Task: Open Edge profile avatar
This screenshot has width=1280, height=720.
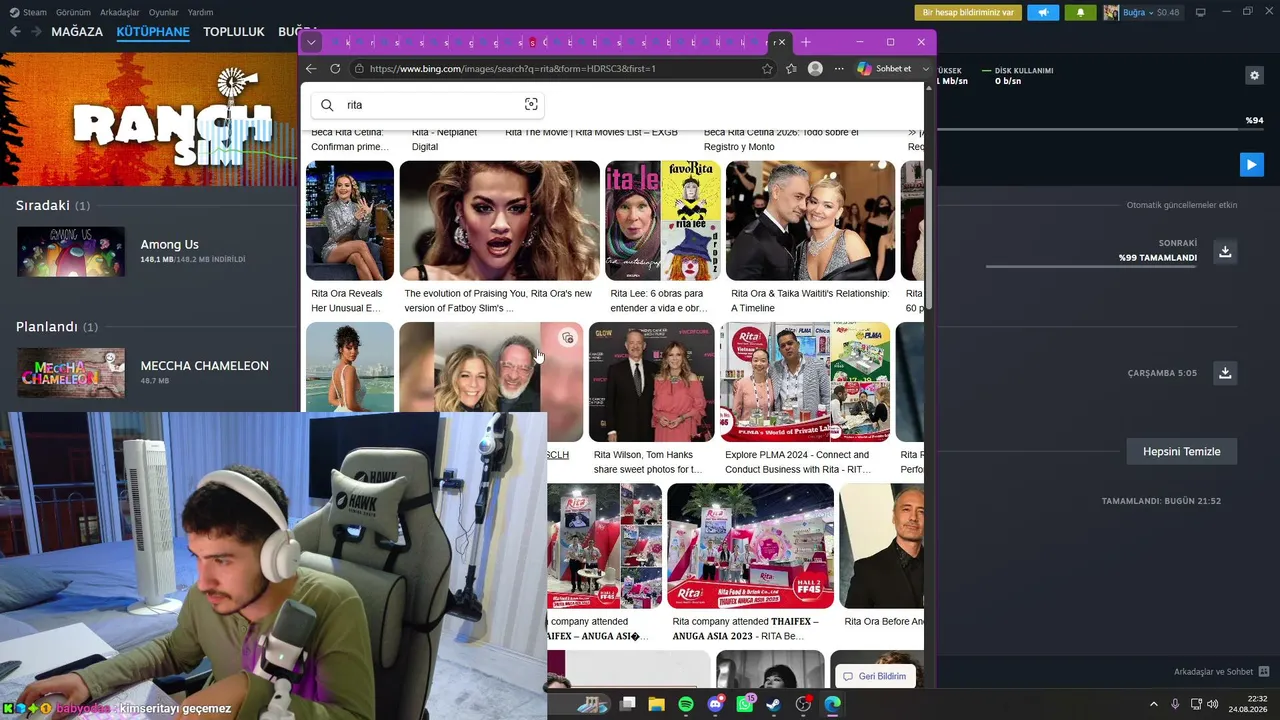Action: click(815, 68)
